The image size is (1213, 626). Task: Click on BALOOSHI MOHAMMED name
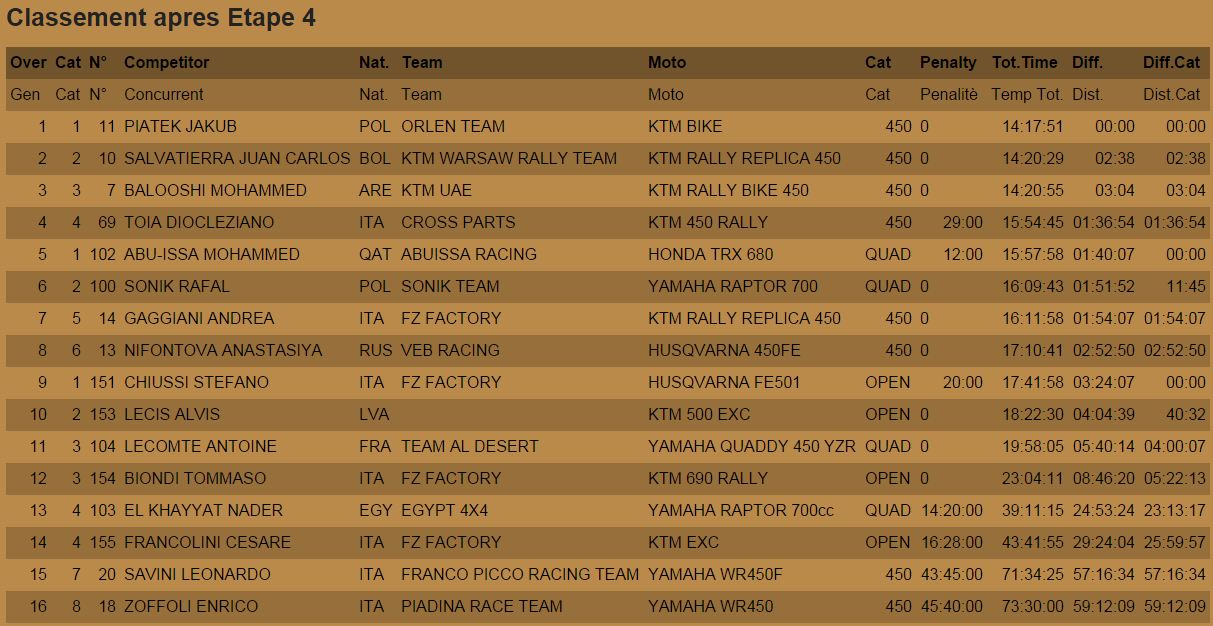[215, 190]
